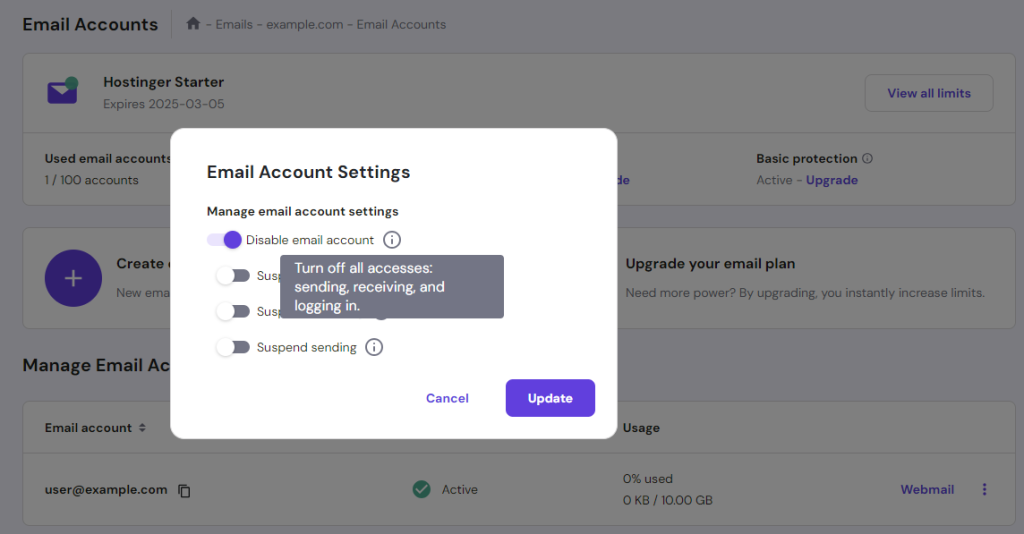
Task: Turn off the Disable email account toggle
Action: pos(225,240)
